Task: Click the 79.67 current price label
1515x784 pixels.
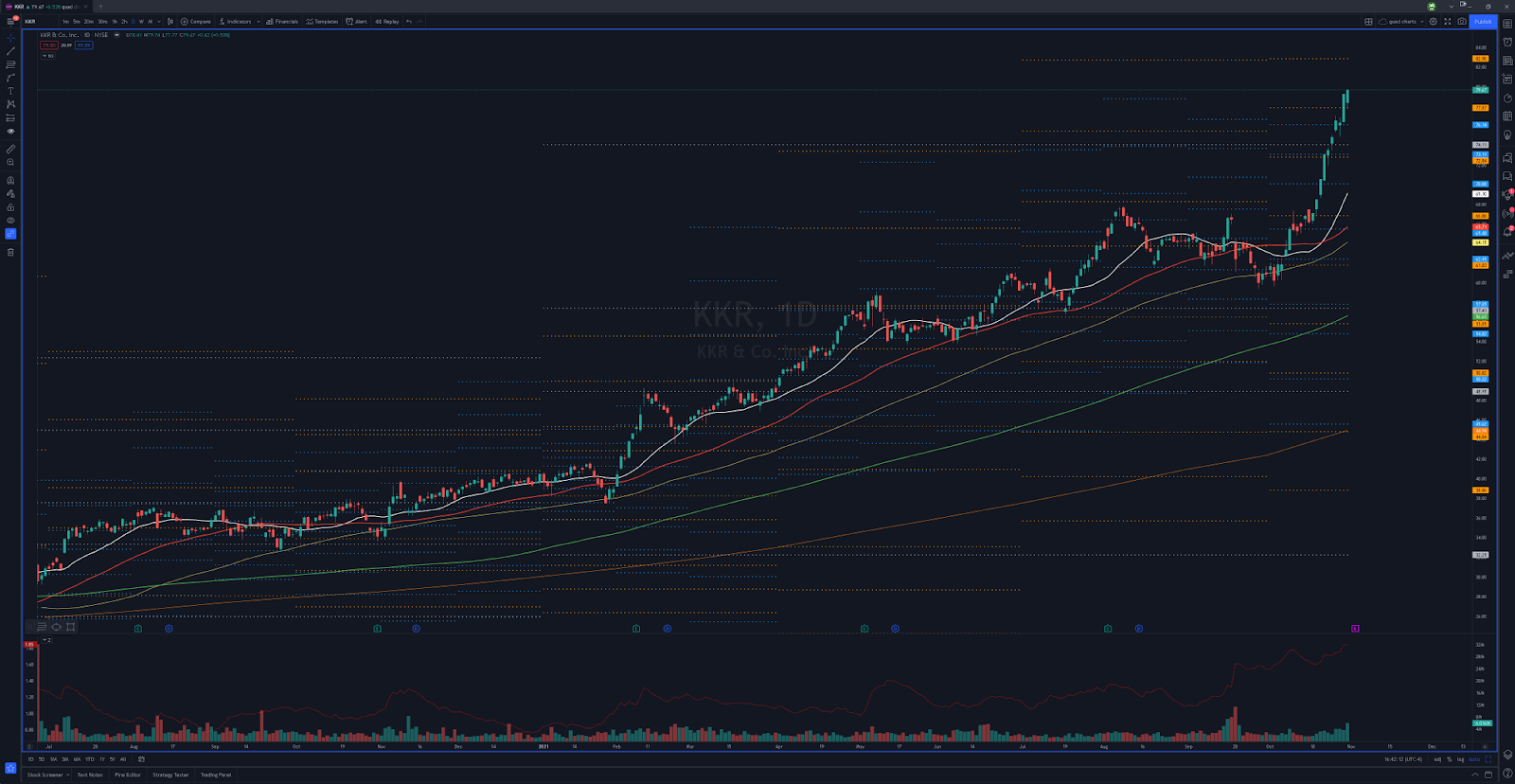Action: coord(1480,90)
